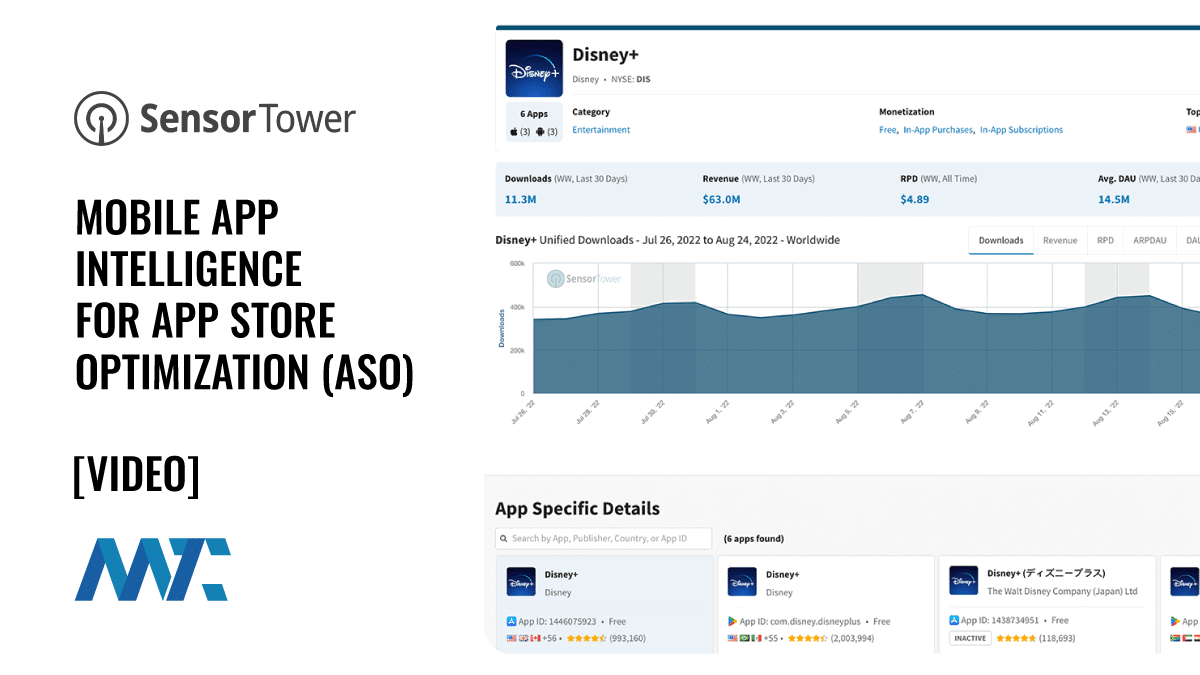Click the App Specific Details heading

(x=578, y=508)
